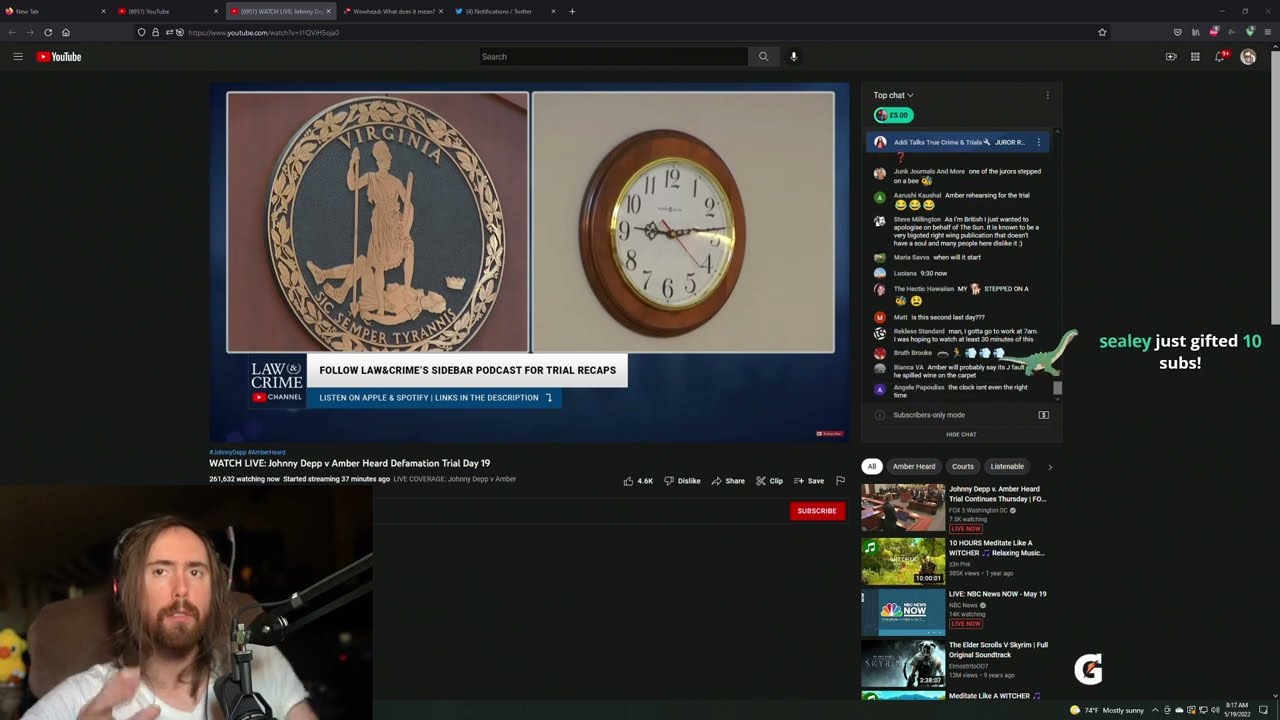Share this live stream
Viewport: 1280px width, 720px height.
coord(728,481)
